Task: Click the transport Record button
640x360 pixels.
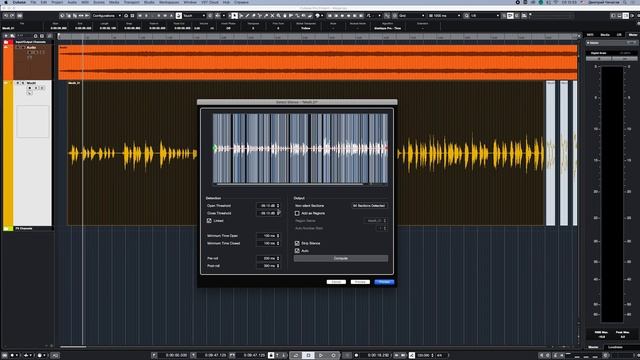Action: point(333,355)
